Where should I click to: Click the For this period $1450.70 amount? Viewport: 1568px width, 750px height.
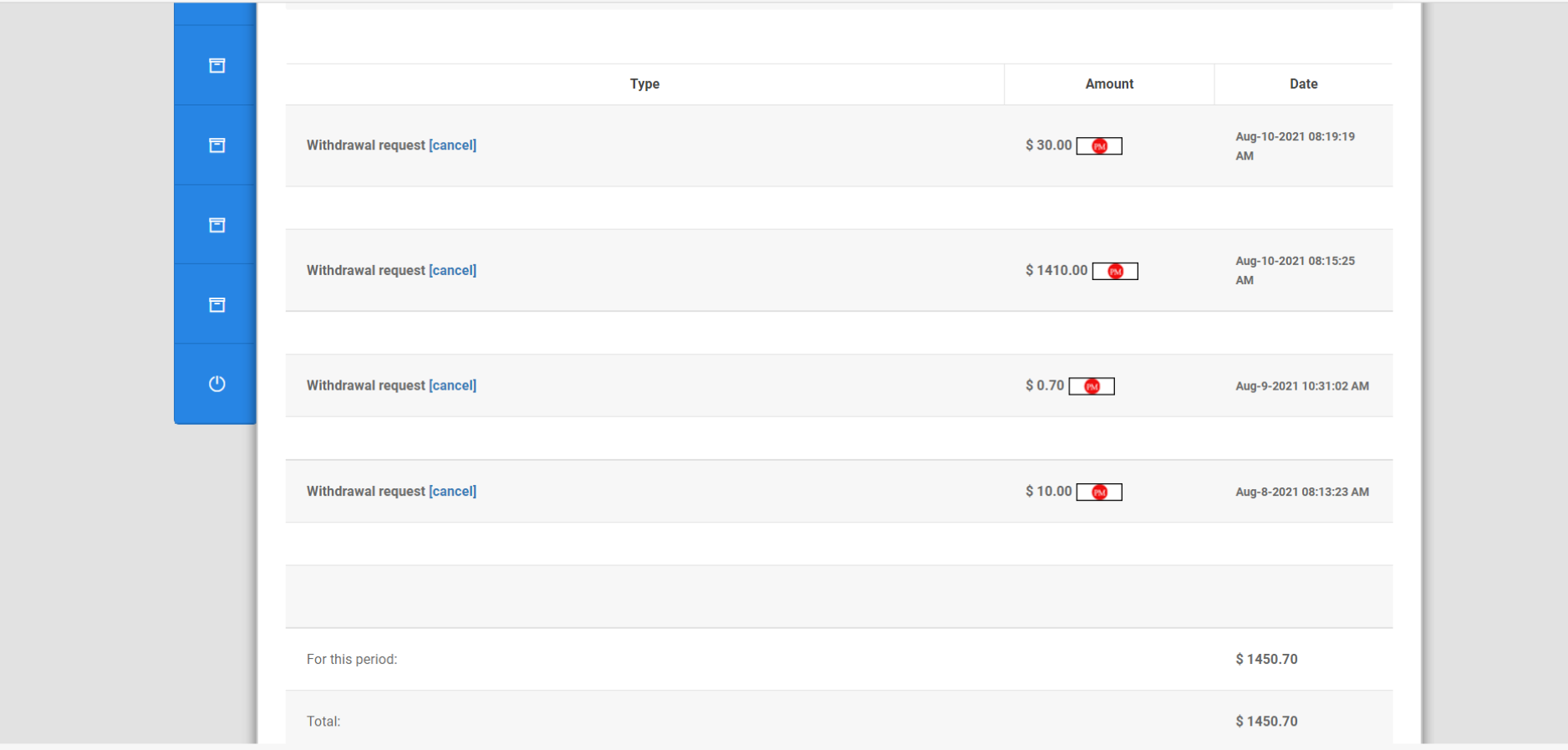point(1266,659)
